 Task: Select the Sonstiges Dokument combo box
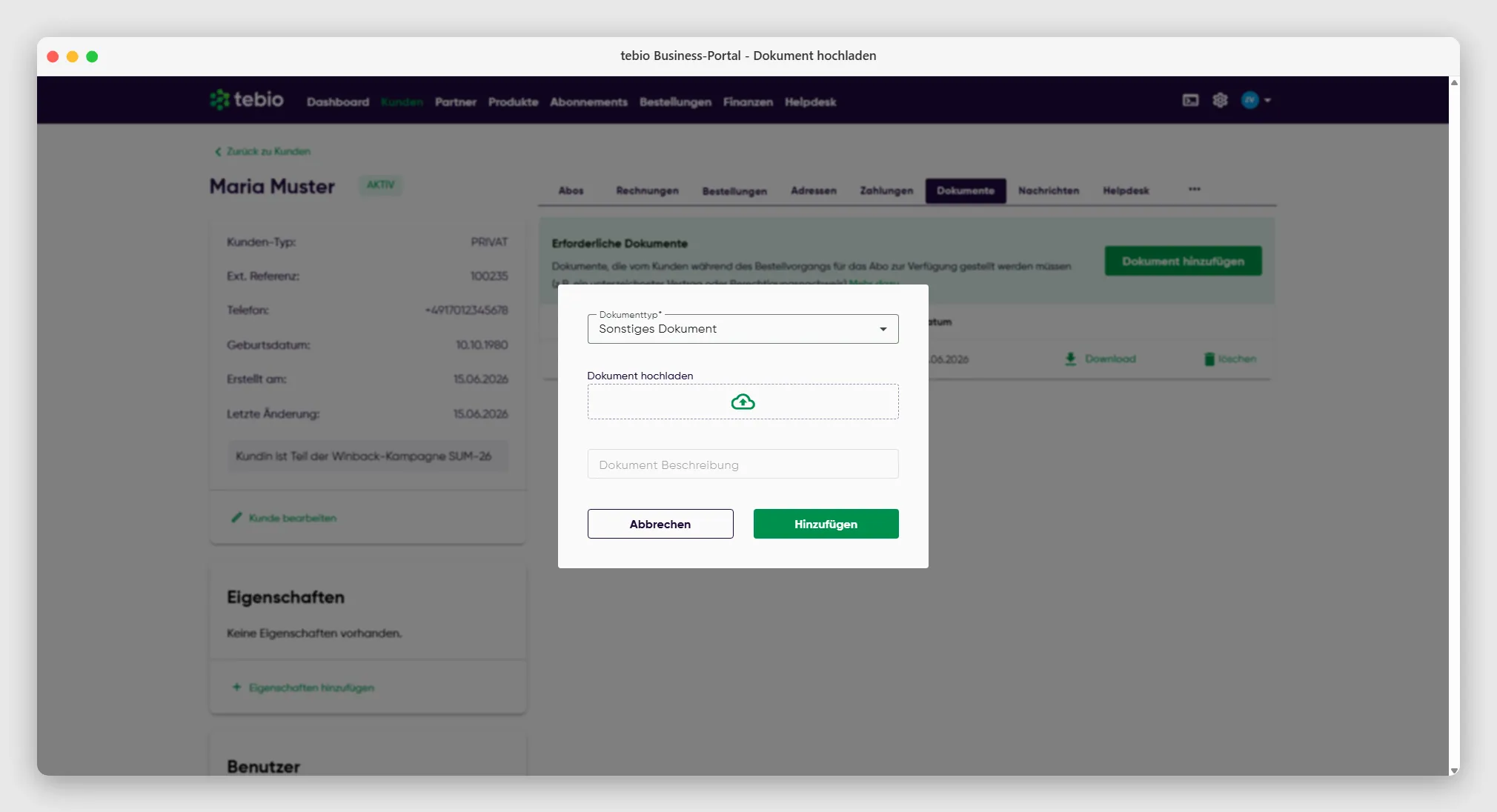click(743, 329)
